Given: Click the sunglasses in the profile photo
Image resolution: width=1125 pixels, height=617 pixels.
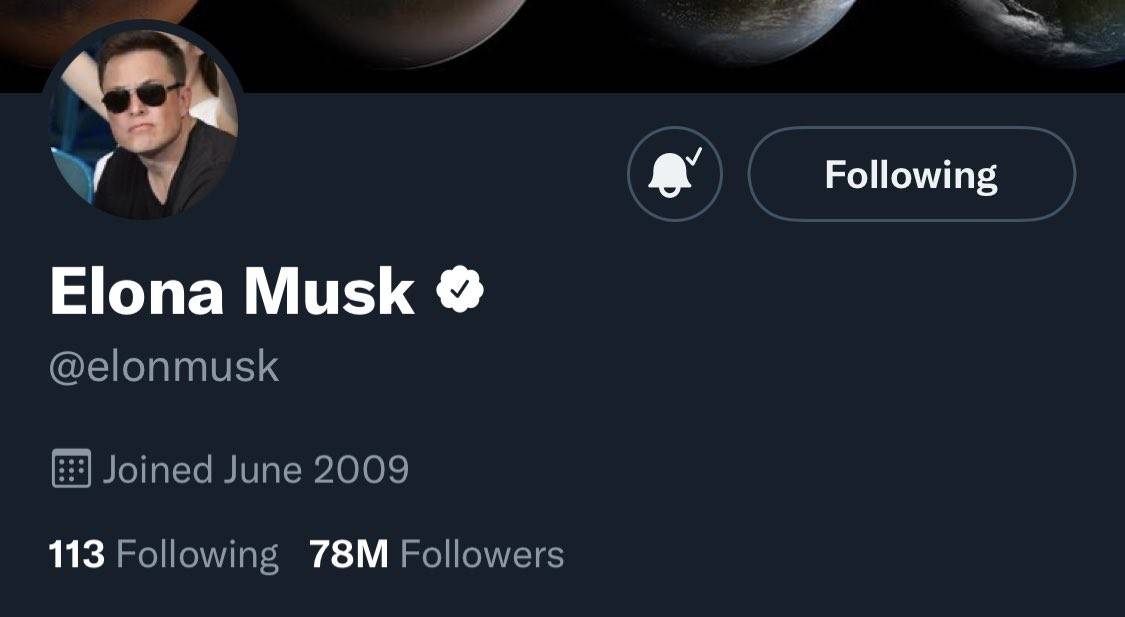Looking at the screenshot, I should click(143, 97).
